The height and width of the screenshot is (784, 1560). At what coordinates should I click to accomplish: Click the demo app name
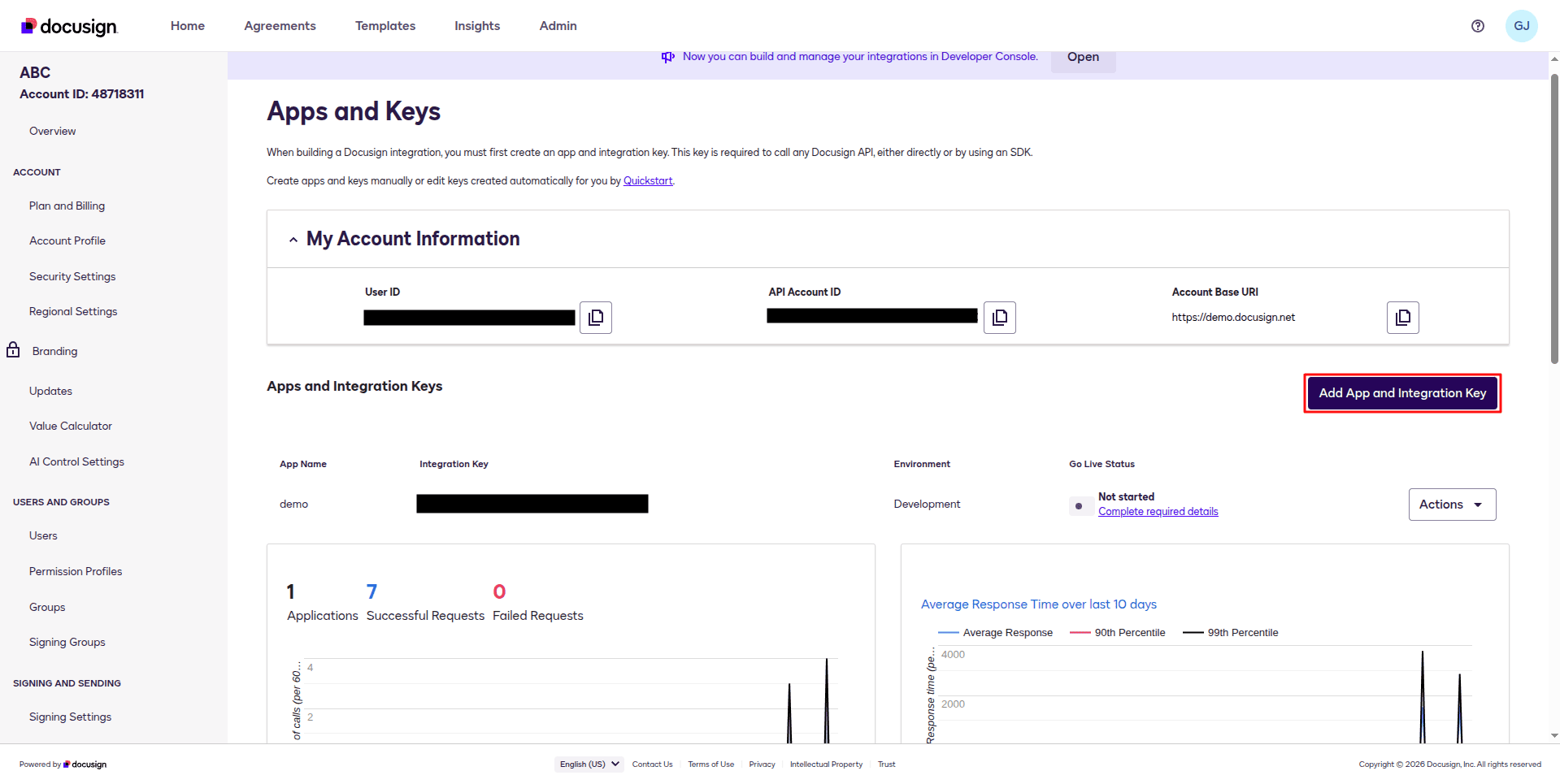click(x=293, y=505)
